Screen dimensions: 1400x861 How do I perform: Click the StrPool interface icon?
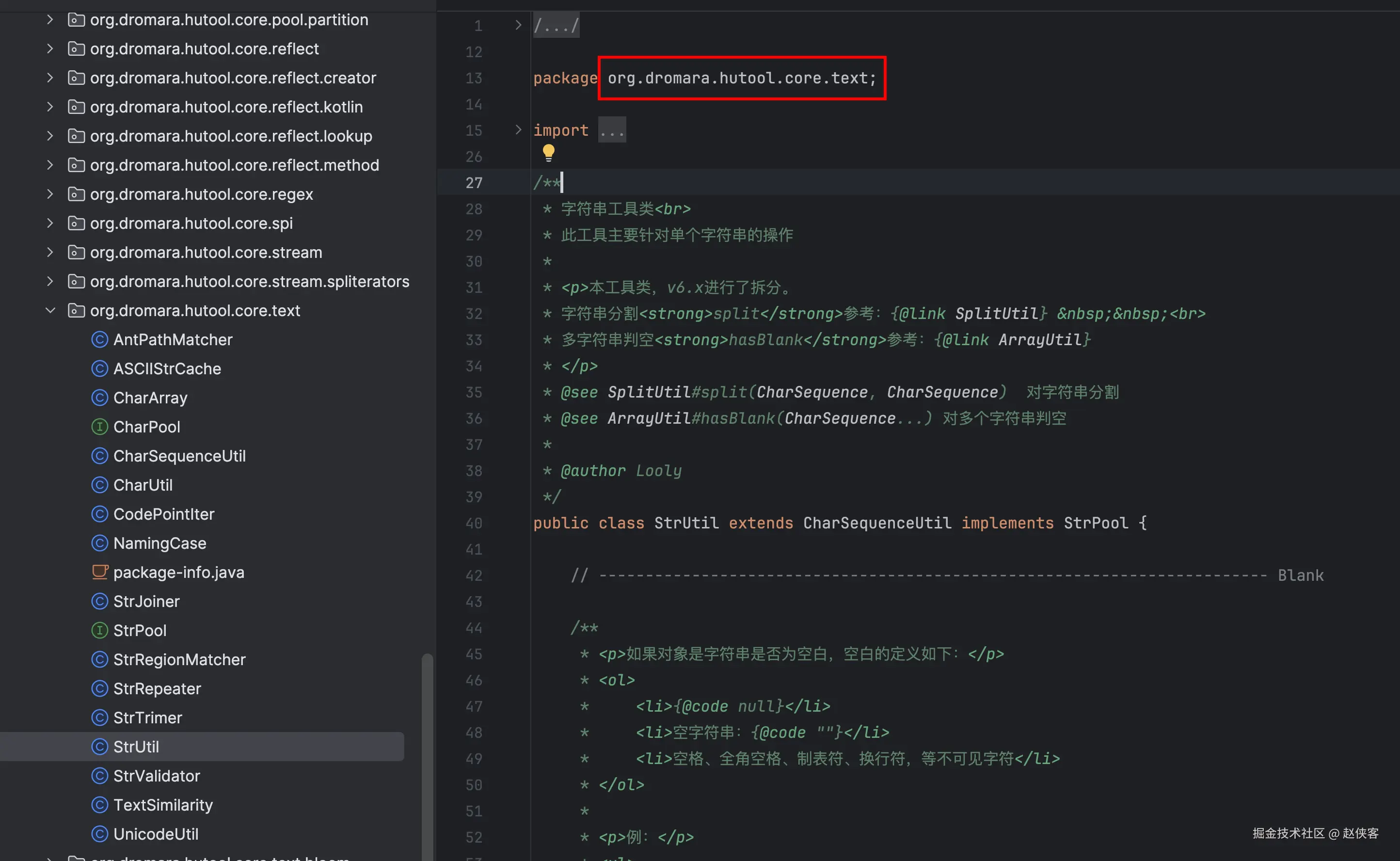coord(100,630)
